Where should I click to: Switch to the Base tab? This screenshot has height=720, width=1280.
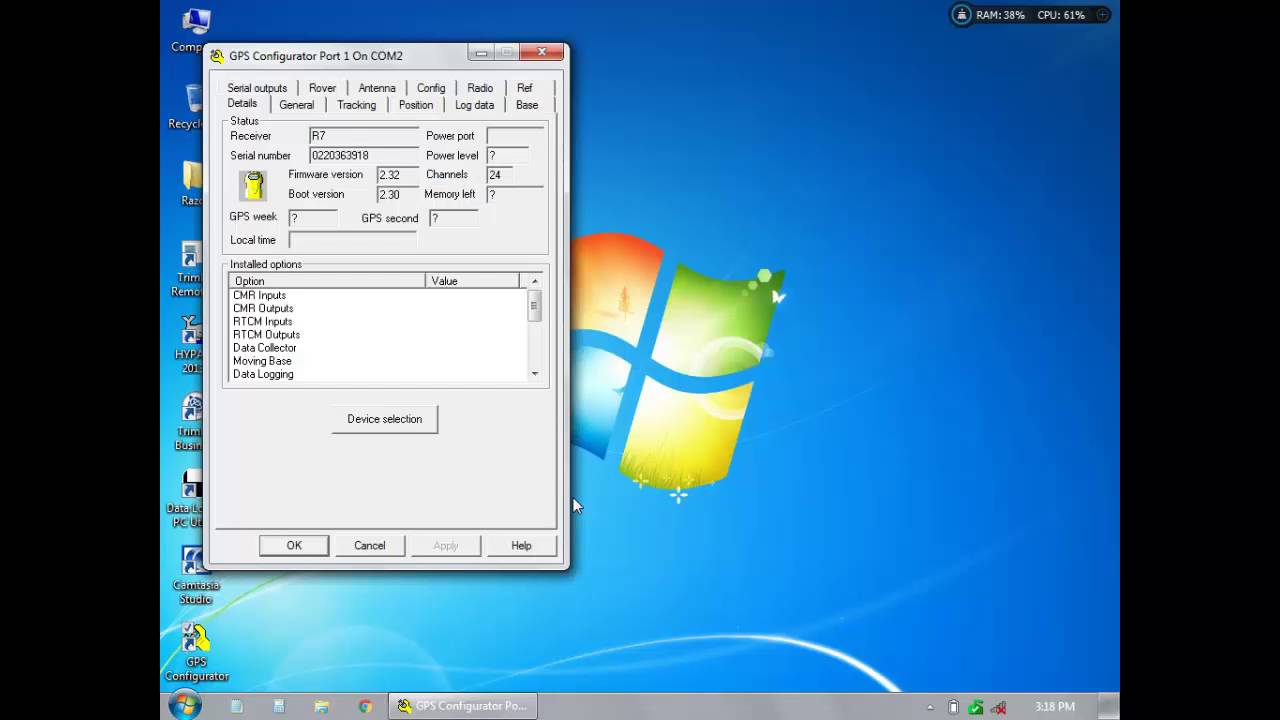point(527,105)
